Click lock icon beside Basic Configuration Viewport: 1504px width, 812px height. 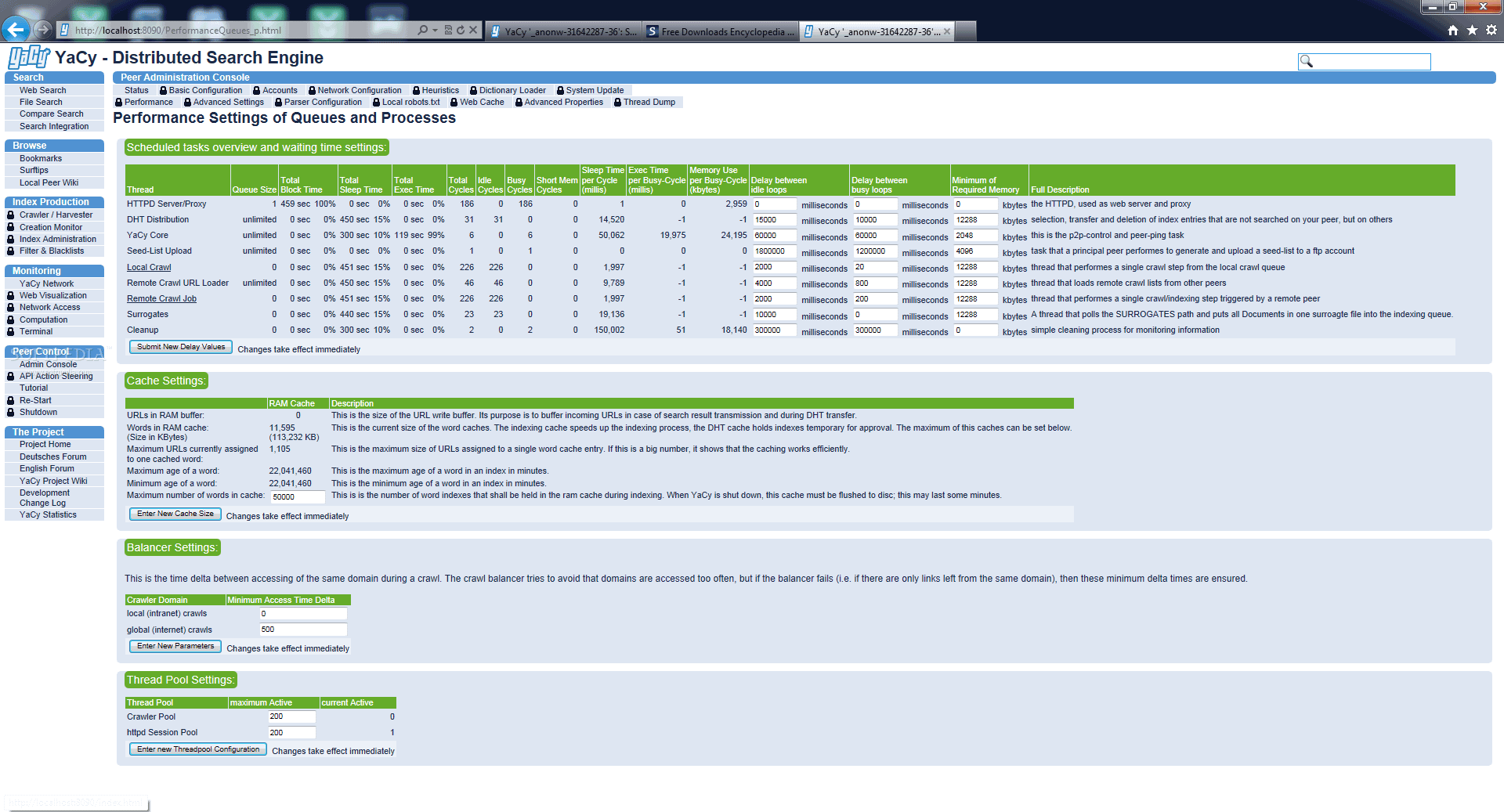point(163,91)
